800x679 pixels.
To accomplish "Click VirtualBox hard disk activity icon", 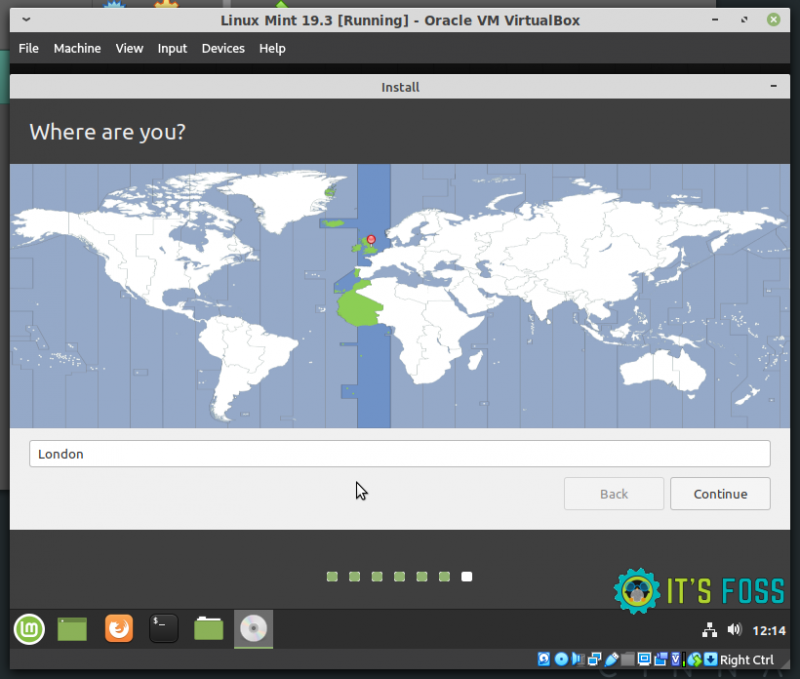I will [544, 659].
